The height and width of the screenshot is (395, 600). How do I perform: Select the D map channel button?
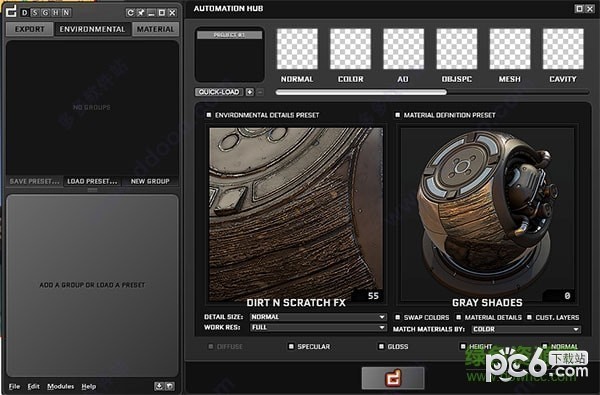24,13
